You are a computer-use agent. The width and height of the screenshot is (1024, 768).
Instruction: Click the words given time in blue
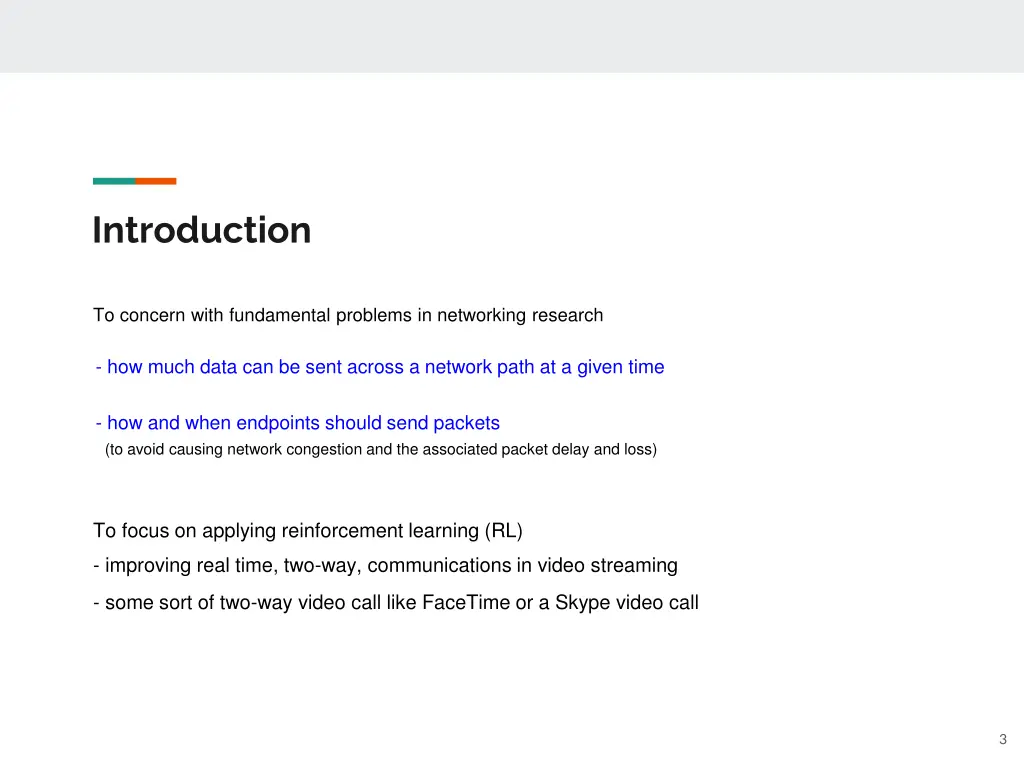[x=620, y=367]
